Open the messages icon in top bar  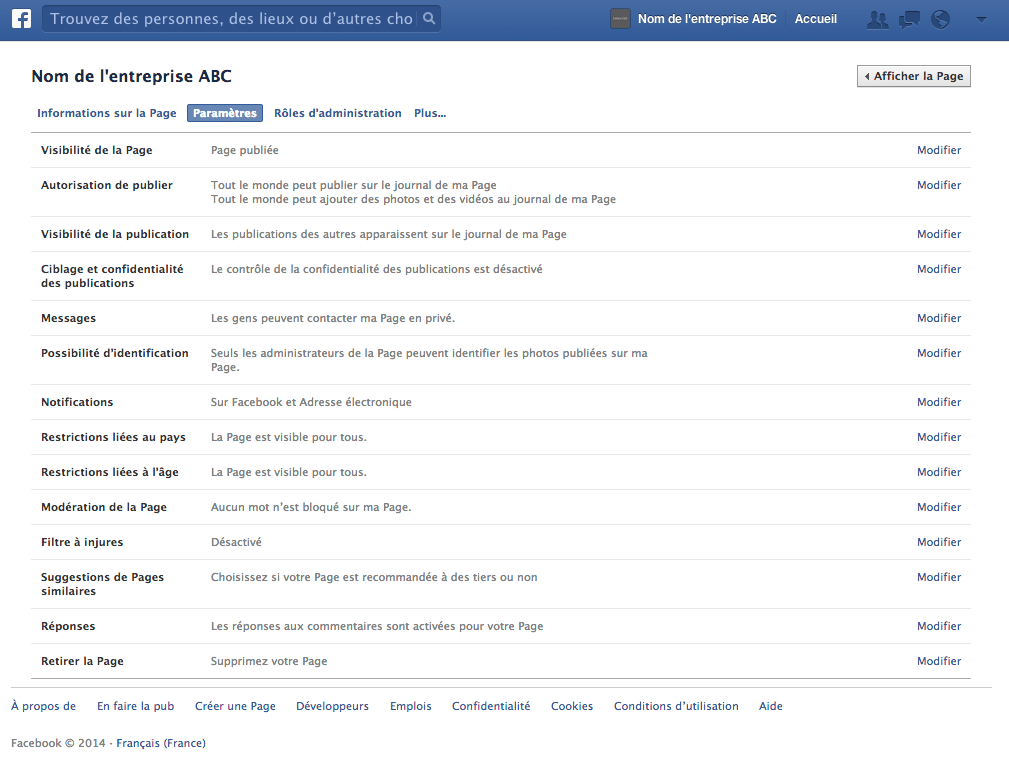pyautogui.click(x=909, y=19)
